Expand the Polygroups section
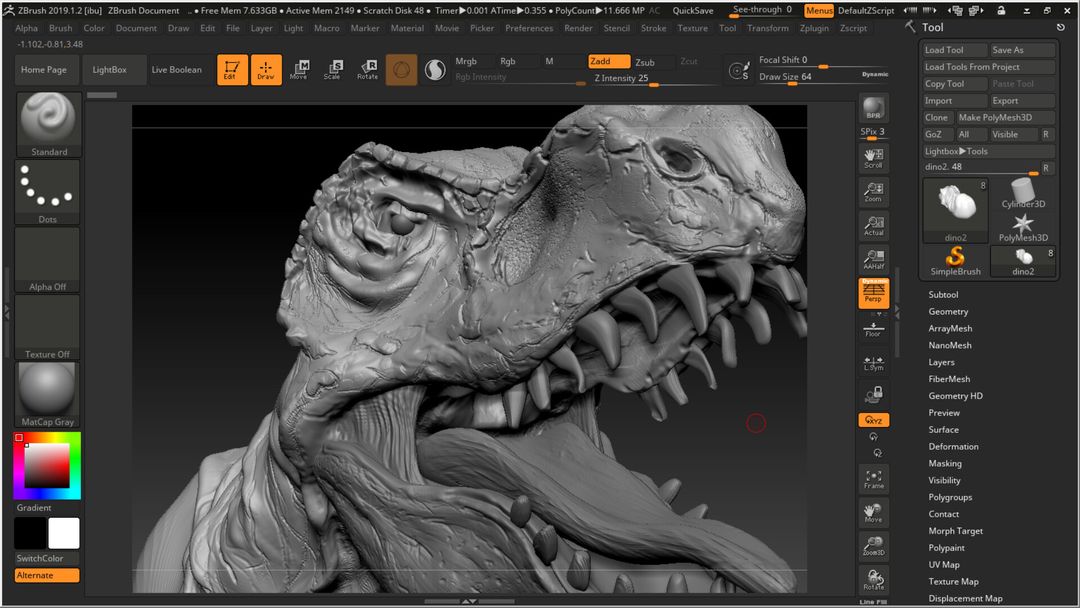The image size is (1080, 608). (x=950, y=497)
